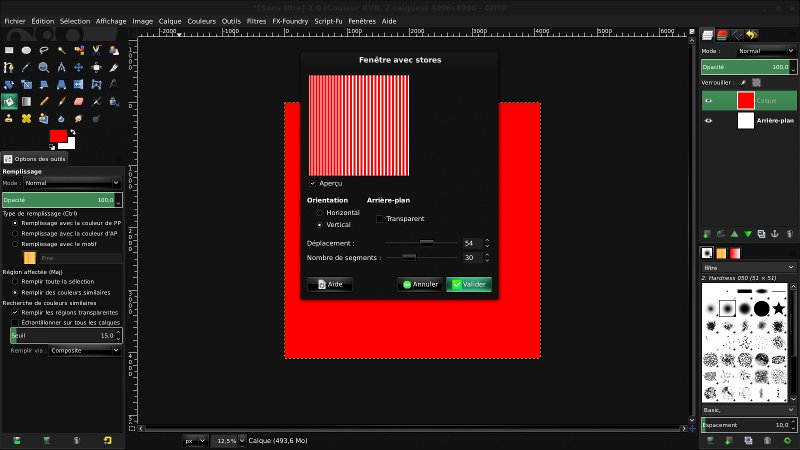Click the Aide button
This screenshot has width=800, height=450.
[330, 285]
